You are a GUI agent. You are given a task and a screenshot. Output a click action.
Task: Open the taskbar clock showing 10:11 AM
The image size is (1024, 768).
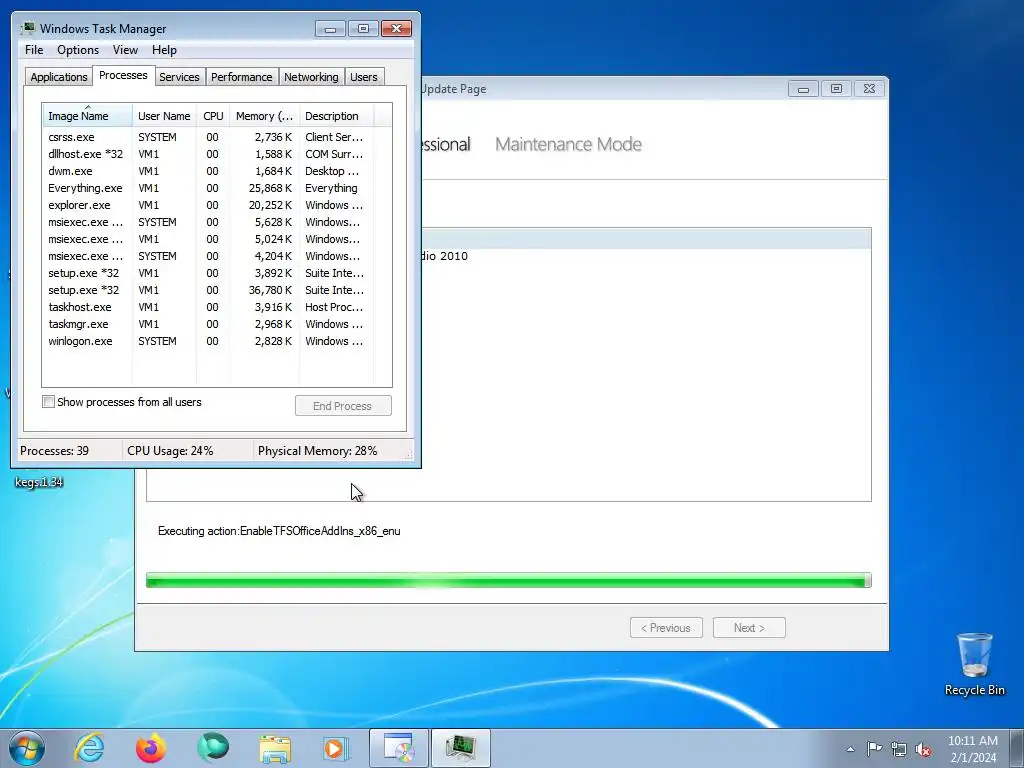click(x=972, y=749)
